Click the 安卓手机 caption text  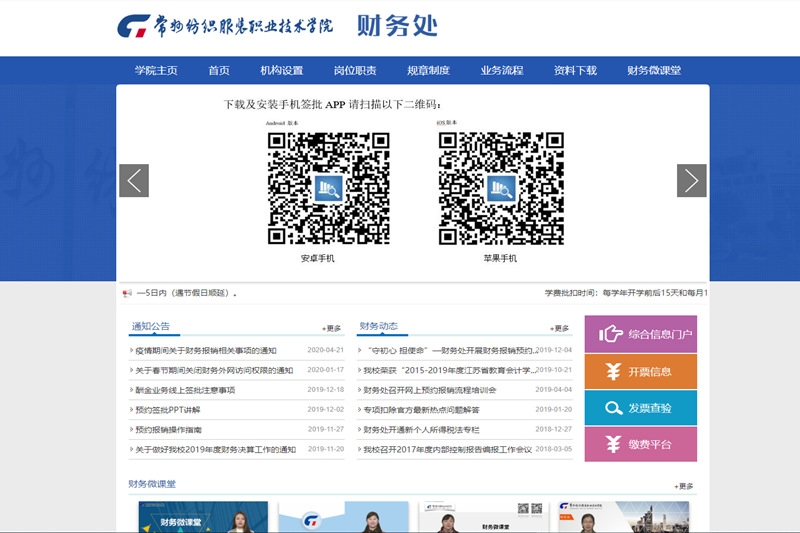[x=317, y=259]
